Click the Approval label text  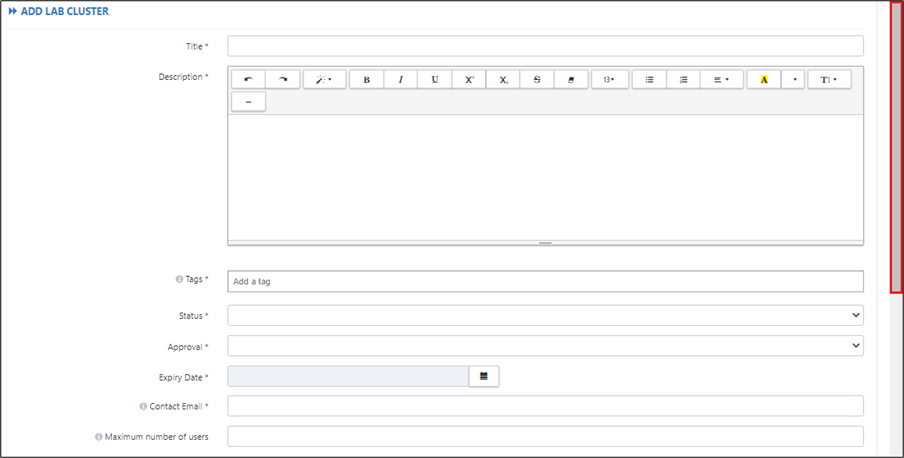(x=185, y=347)
